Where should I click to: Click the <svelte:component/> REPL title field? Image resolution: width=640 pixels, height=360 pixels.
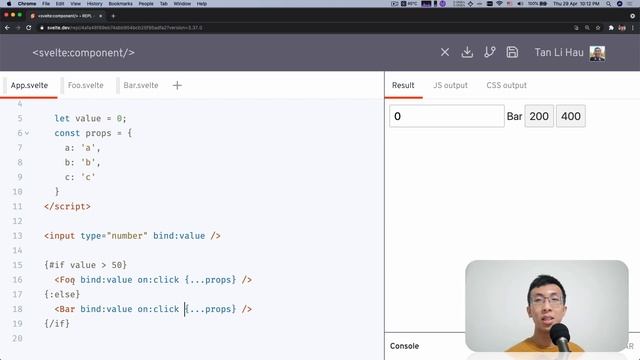click(84, 53)
